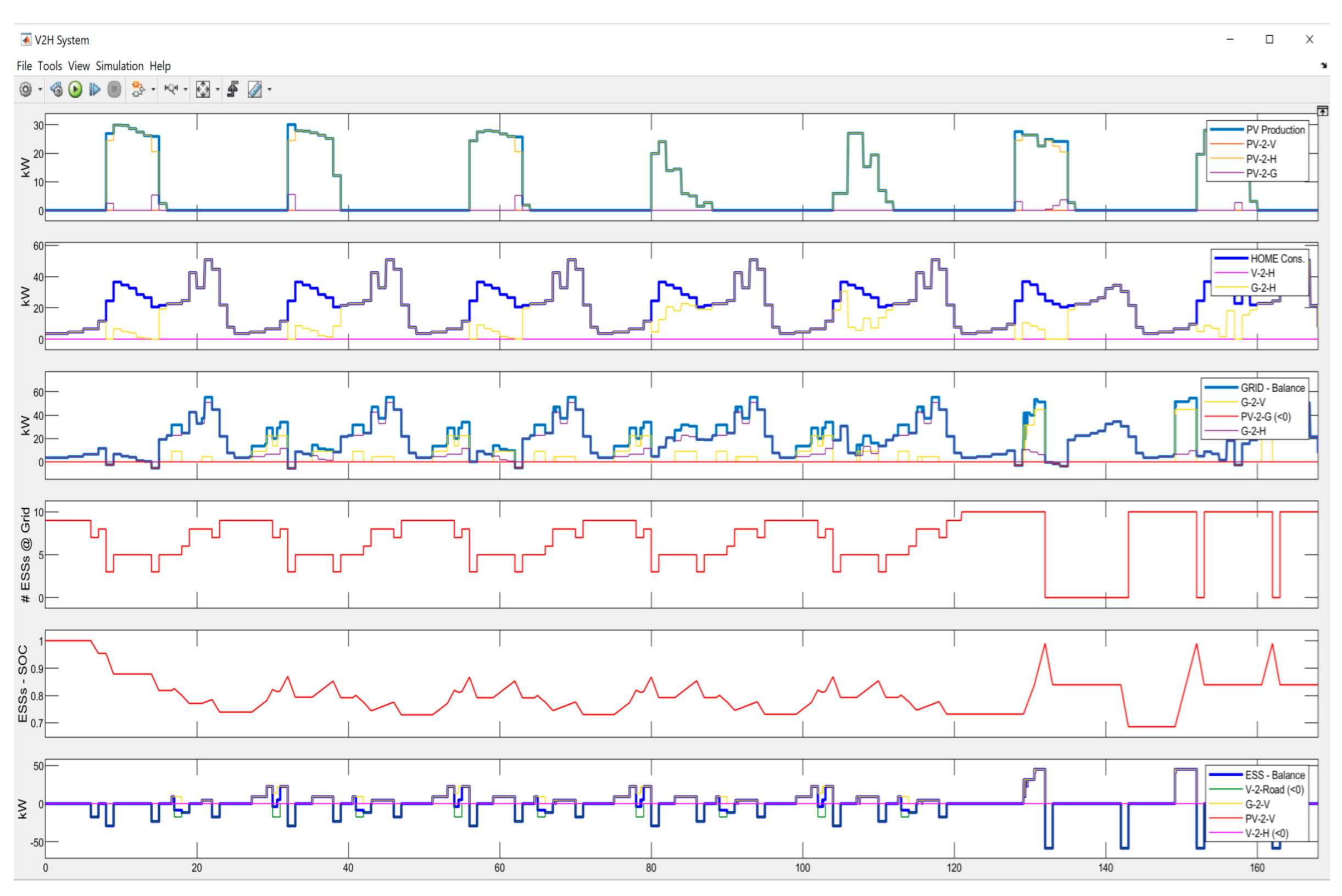Click Highlight Simulink block icon
The height and width of the screenshot is (896, 1342).
click(x=138, y=90)
